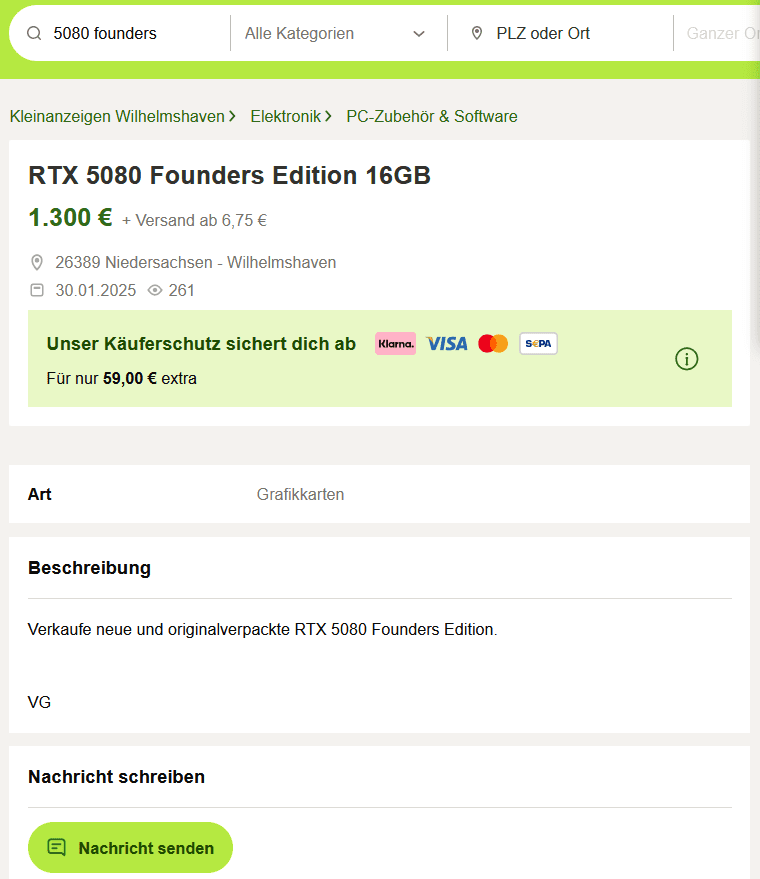Open PC-Zubehör & Software breadcrumb
The width and height of the screenshot is (760, 879).
click(x=432, y=116)
